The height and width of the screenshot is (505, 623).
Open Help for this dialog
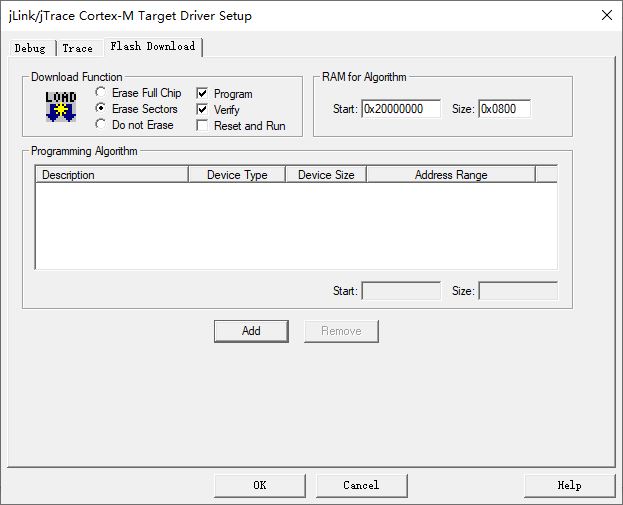tap(569, 486)
